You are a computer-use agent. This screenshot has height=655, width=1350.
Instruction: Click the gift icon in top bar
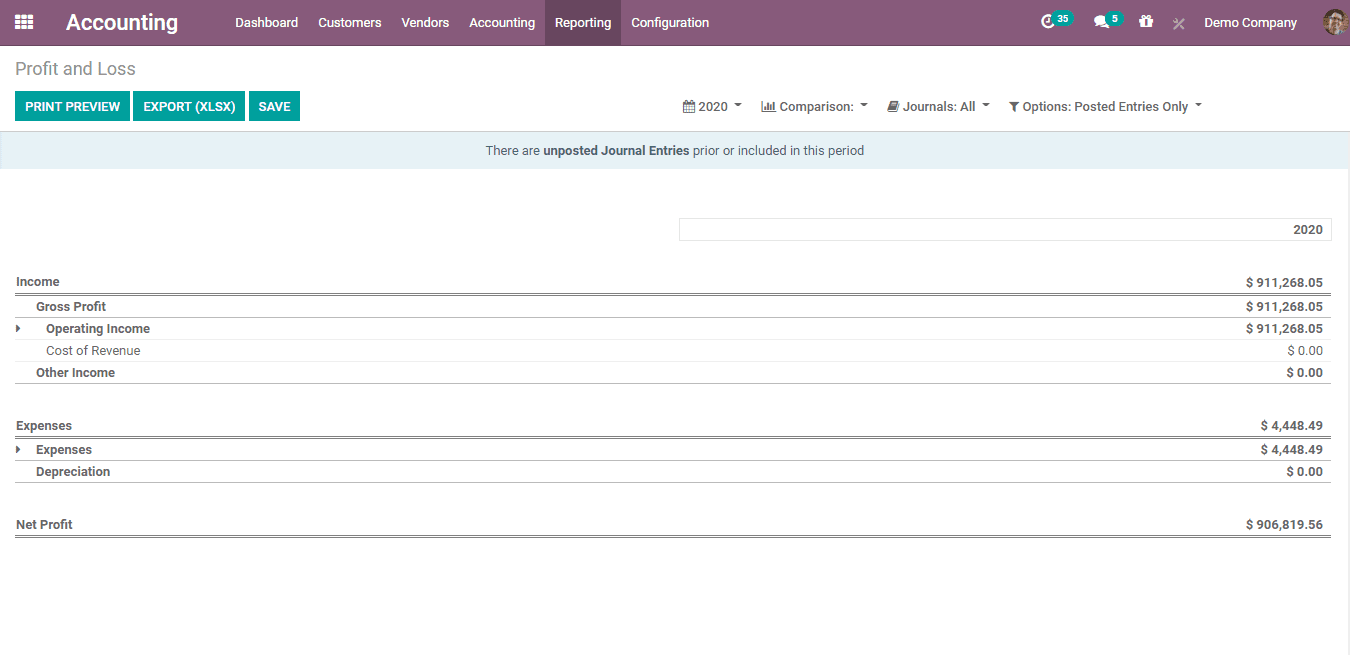click(1146, 22)
